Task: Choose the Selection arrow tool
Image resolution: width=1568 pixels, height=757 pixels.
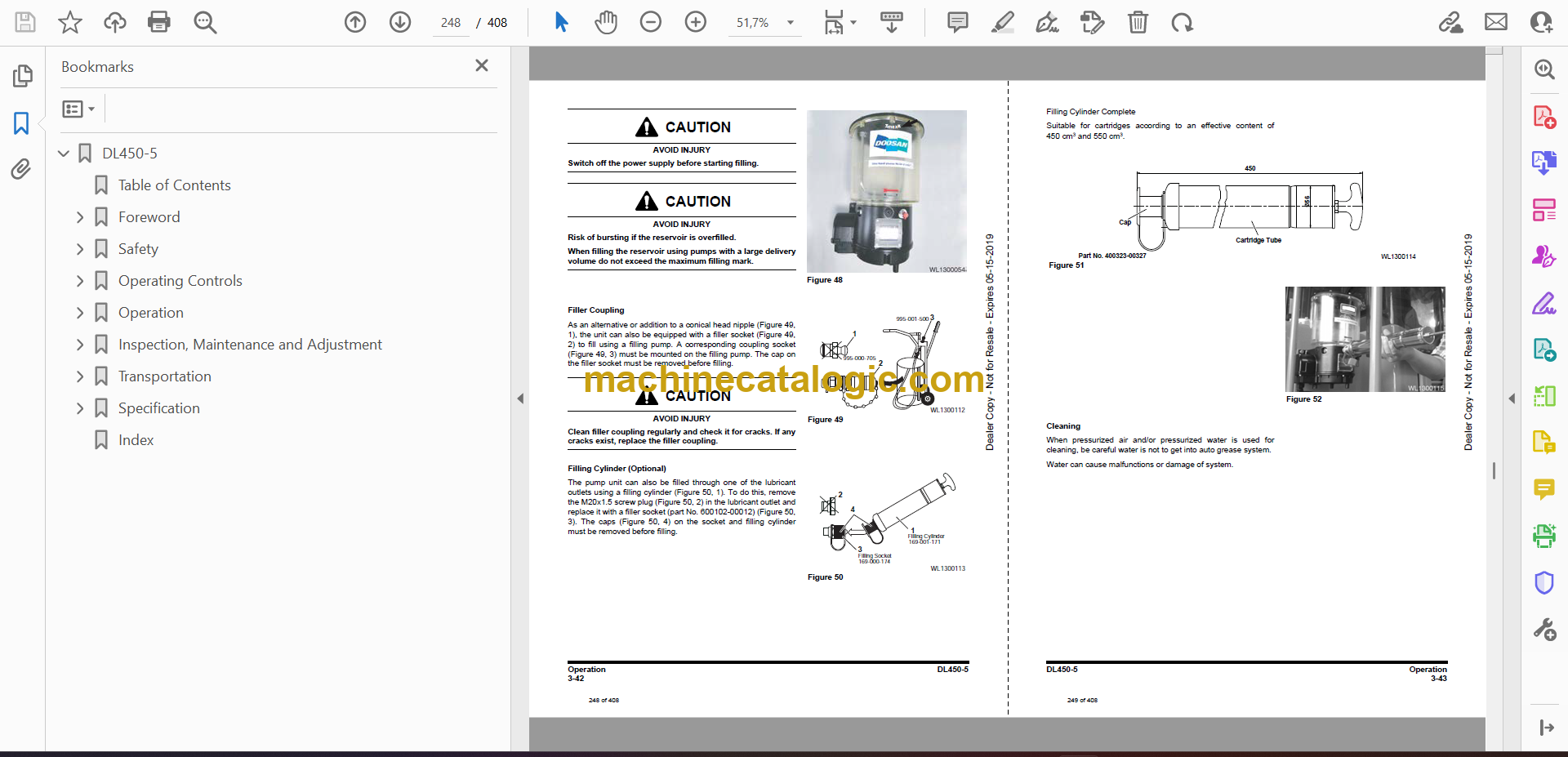Action: 561,22
